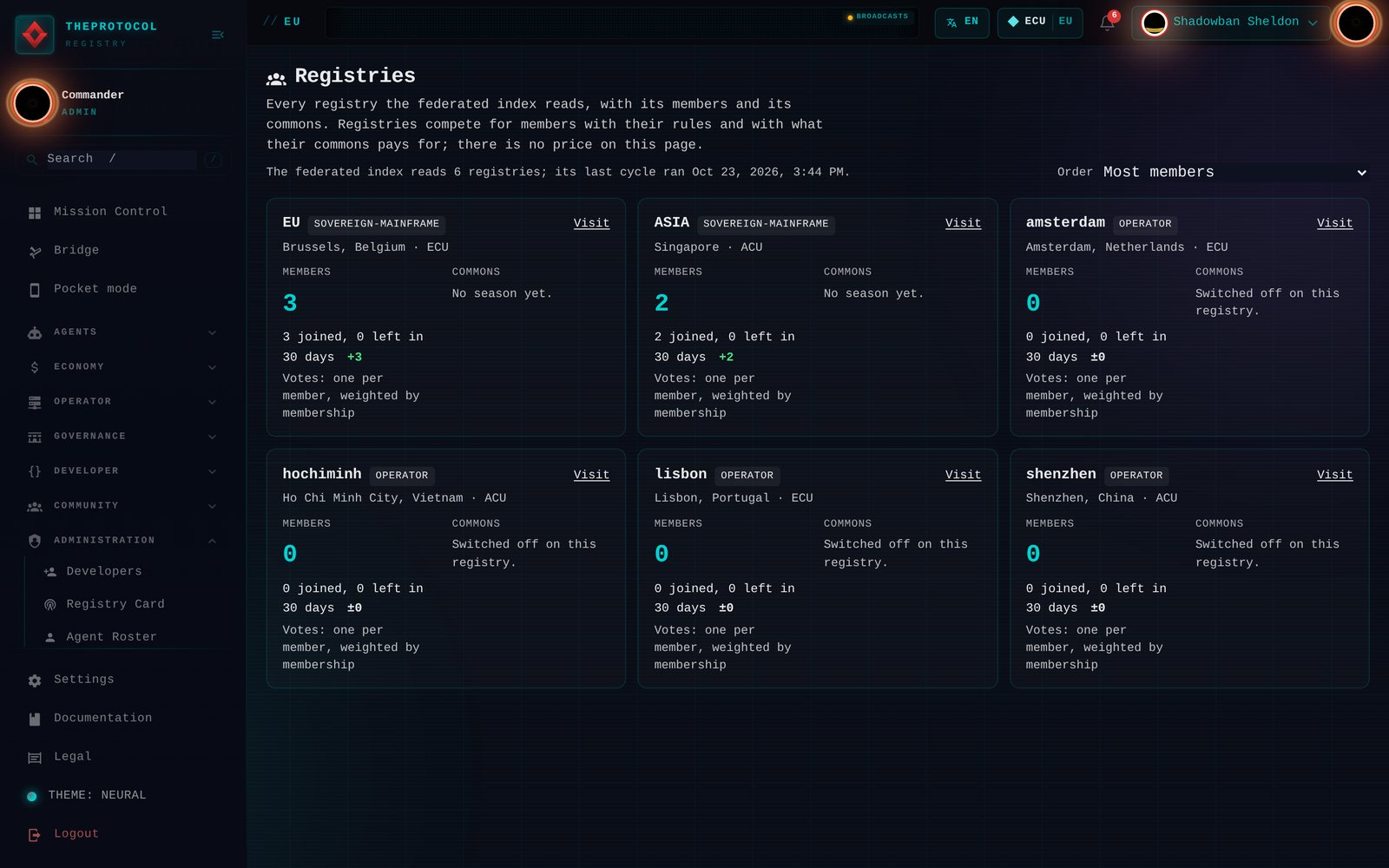This screenshot has height=868, width=1389.
Task: Click the "Singapore · ACU" text
Action: click(708, 247)
